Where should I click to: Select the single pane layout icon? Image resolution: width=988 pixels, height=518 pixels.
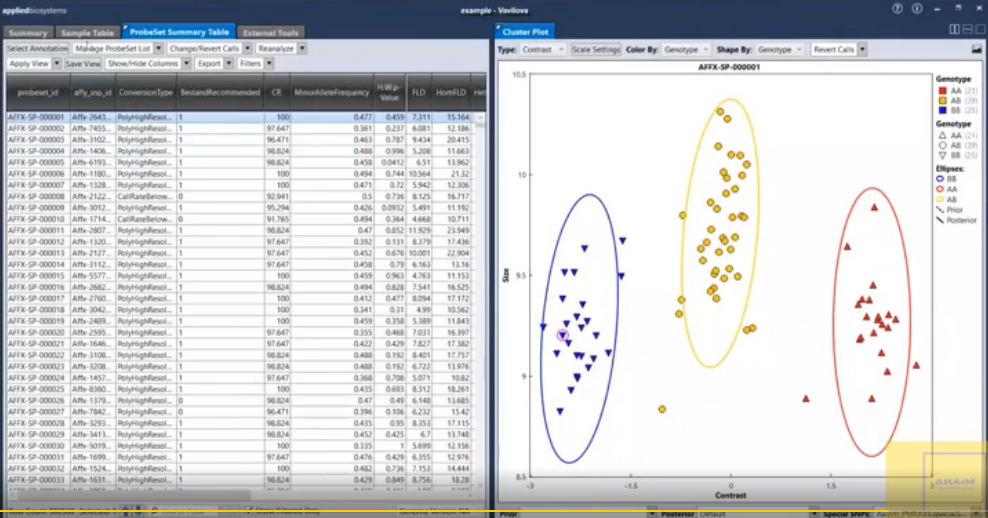(979, 30)
